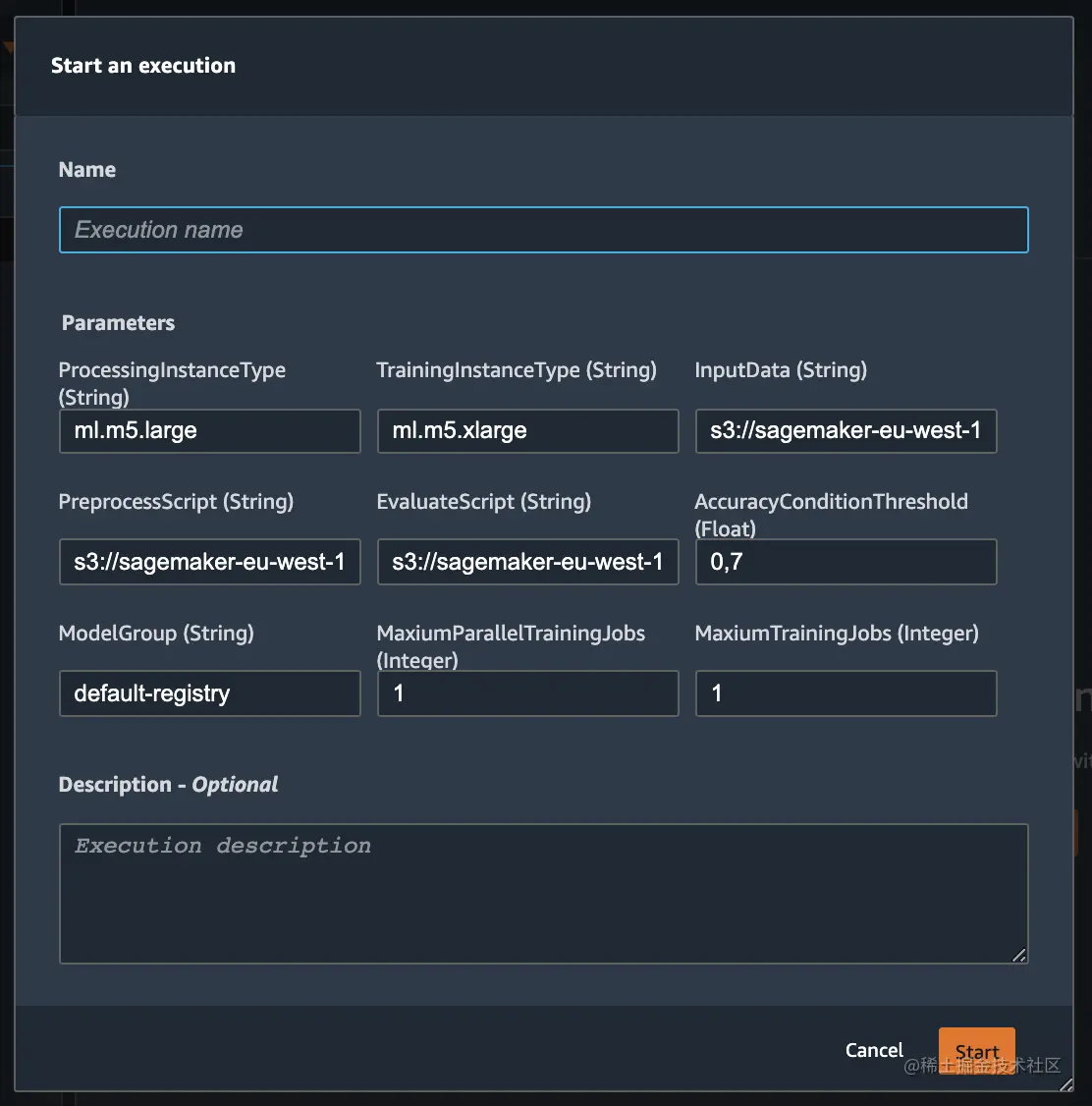This screenshot has width=1092, height=1106.
Task: Click the InputData S3 path field
Action: click(x=846, y=431)
